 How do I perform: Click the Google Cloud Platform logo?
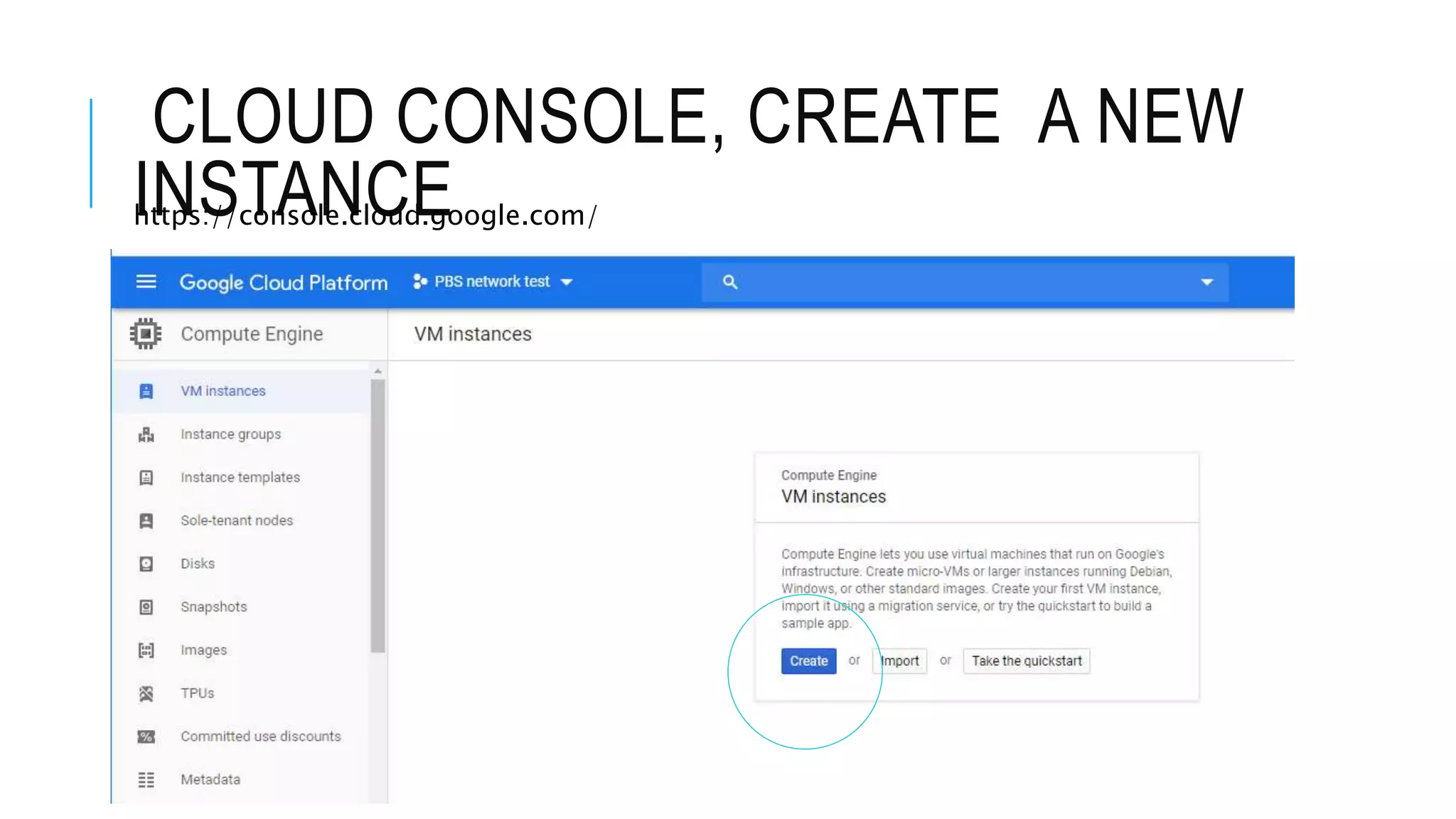tap(283, 282)
